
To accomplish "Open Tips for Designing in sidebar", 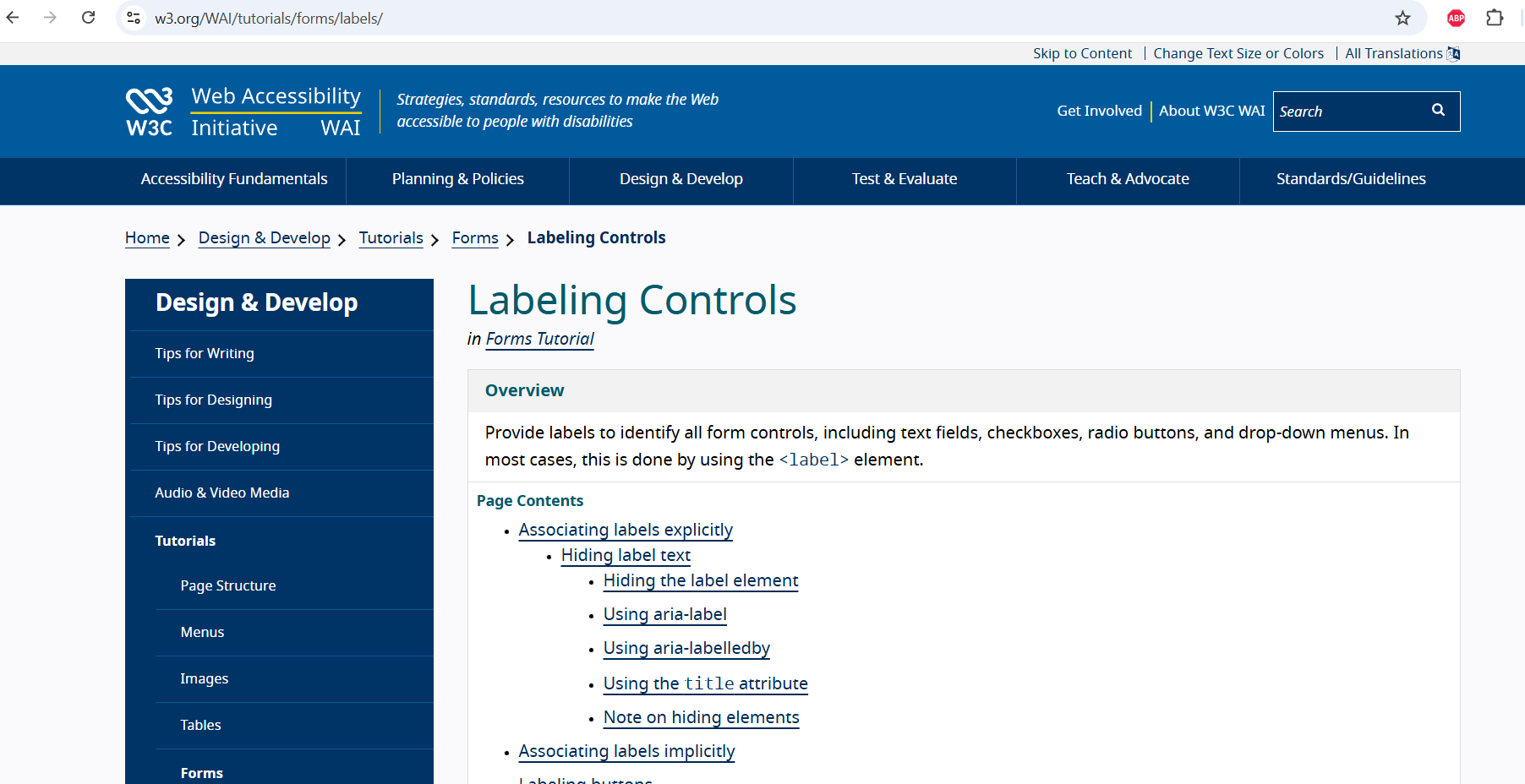I will coord(214,400).
